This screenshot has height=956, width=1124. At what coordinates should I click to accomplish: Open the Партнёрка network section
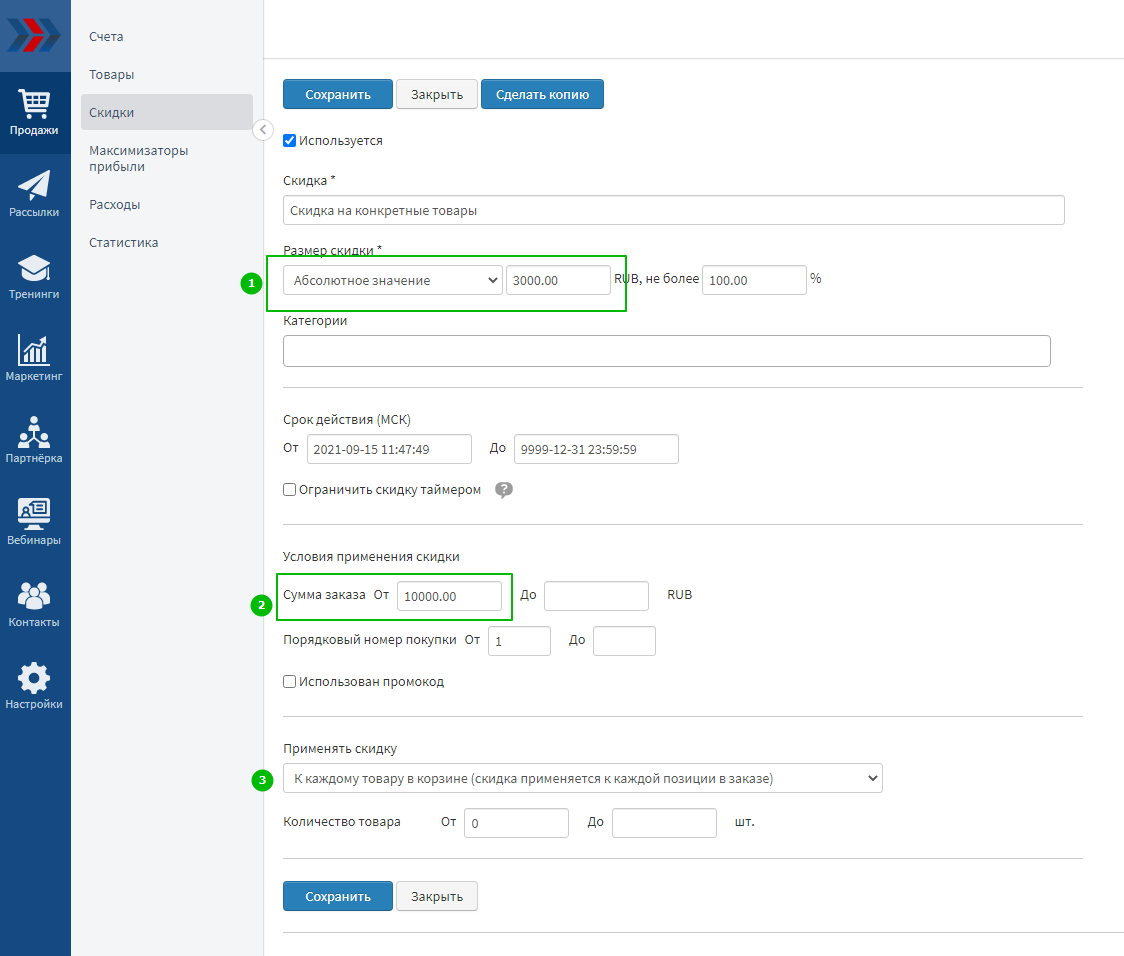click(x=34, y=440)
